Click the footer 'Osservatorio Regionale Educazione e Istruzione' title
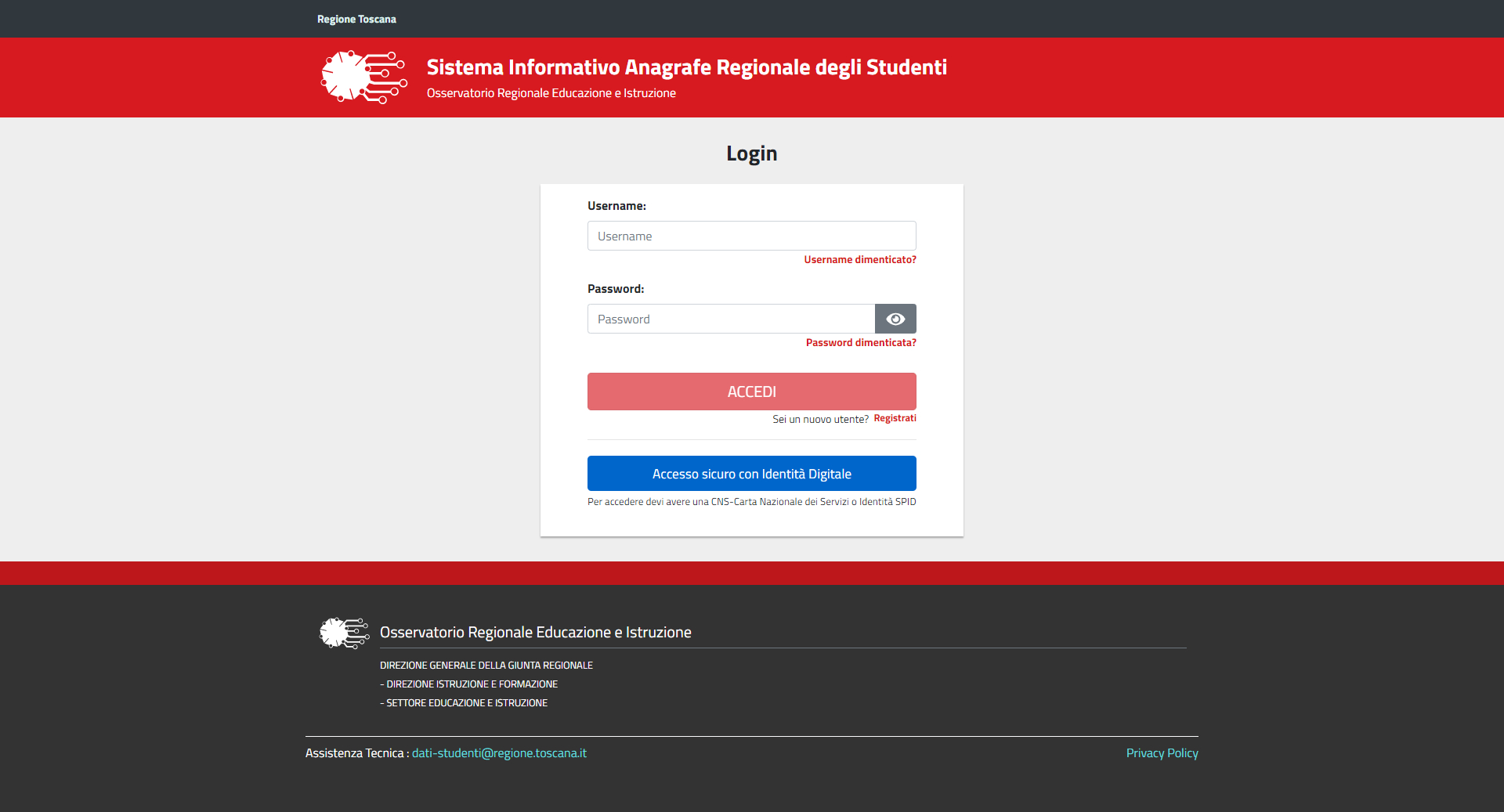This screenshot has height=812, width=1504. pyautogui.click(x=535, y=633)
